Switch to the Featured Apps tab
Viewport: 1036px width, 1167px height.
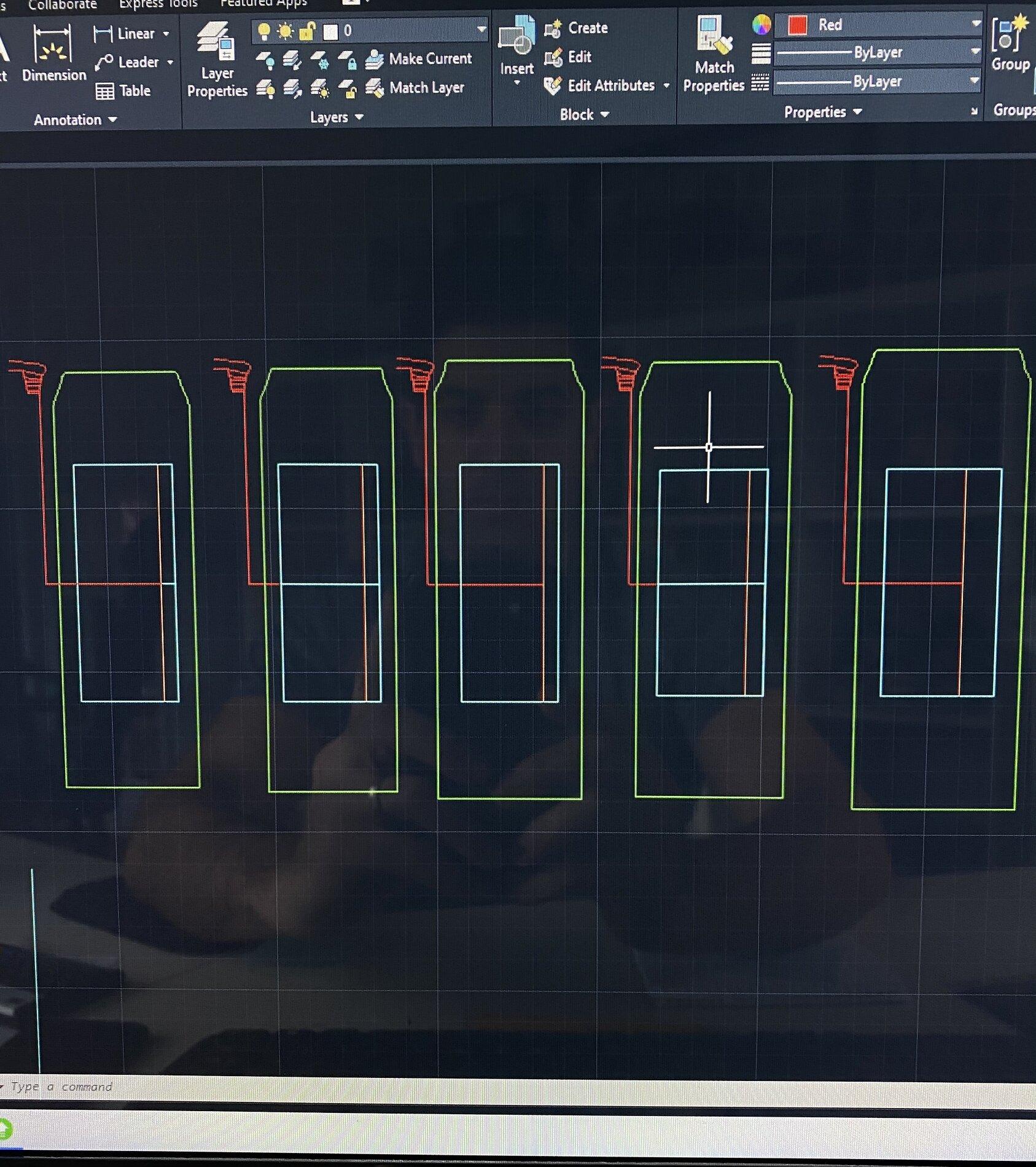click(263, 4)
